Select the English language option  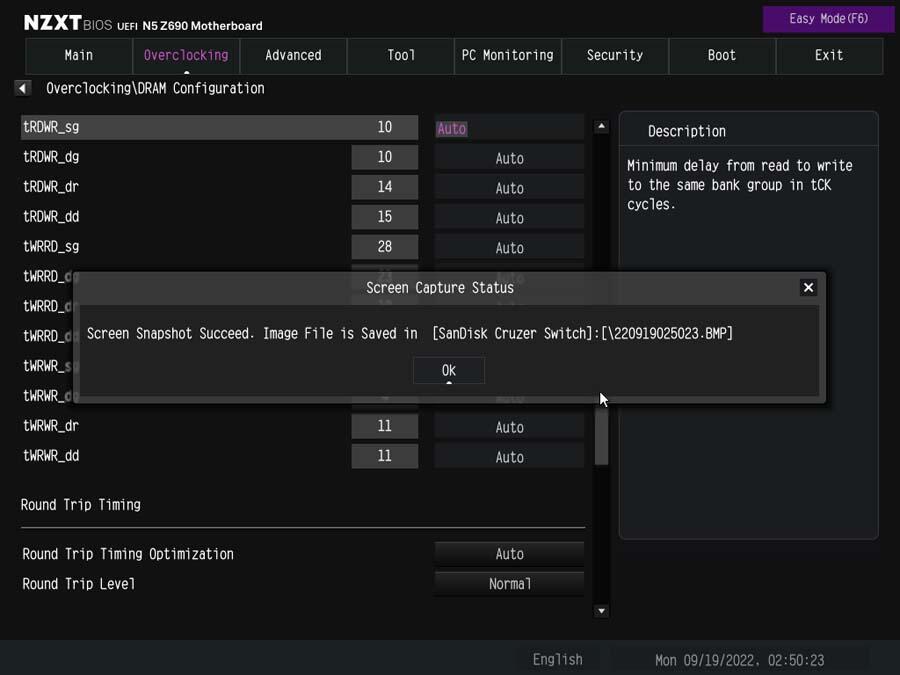click(x=557, y=660)
